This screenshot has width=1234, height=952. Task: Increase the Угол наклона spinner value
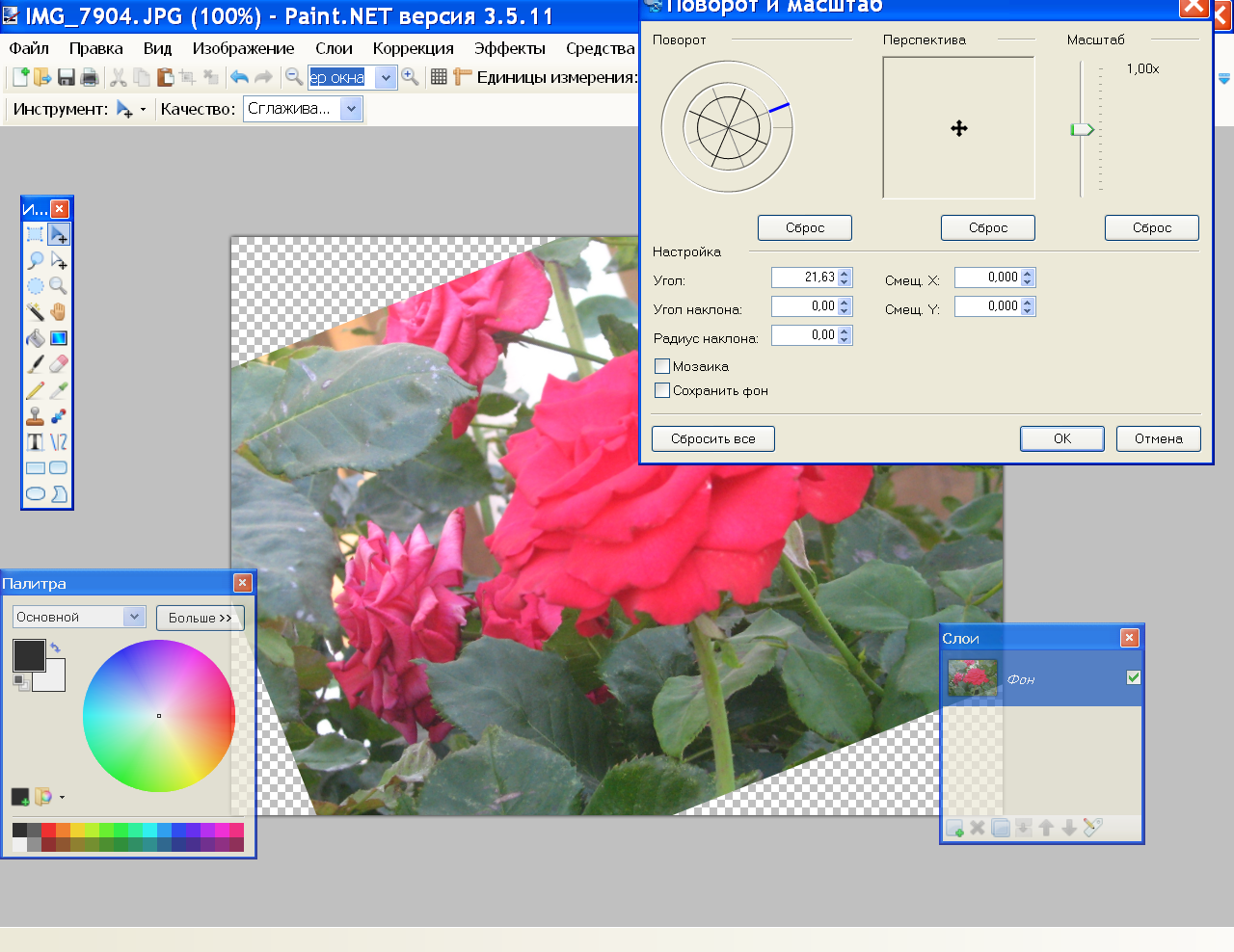(x=845, y=302)
